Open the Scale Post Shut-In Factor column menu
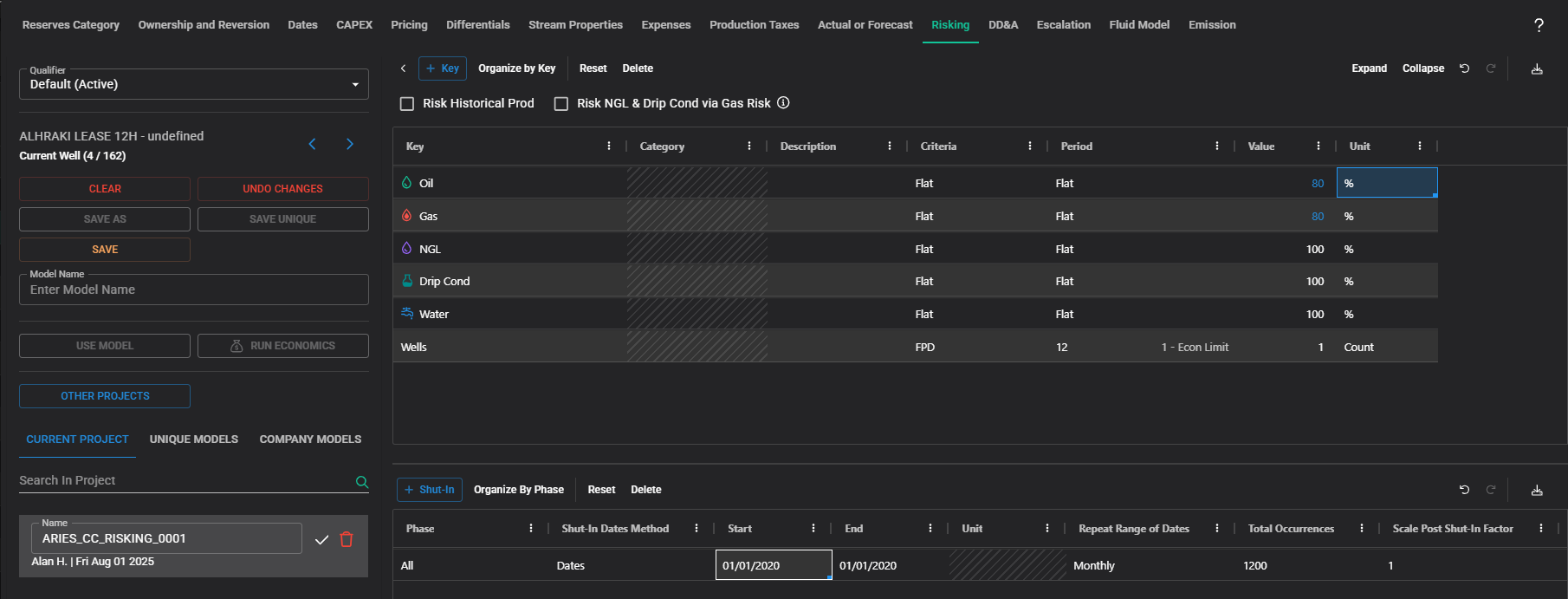This screenshot has width=1568, height=599. [1541, 529]
